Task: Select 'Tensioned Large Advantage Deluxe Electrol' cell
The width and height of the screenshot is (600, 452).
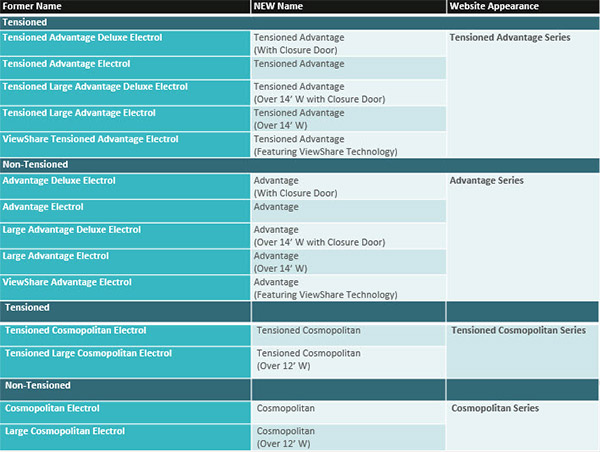Action: pos(125,93)
